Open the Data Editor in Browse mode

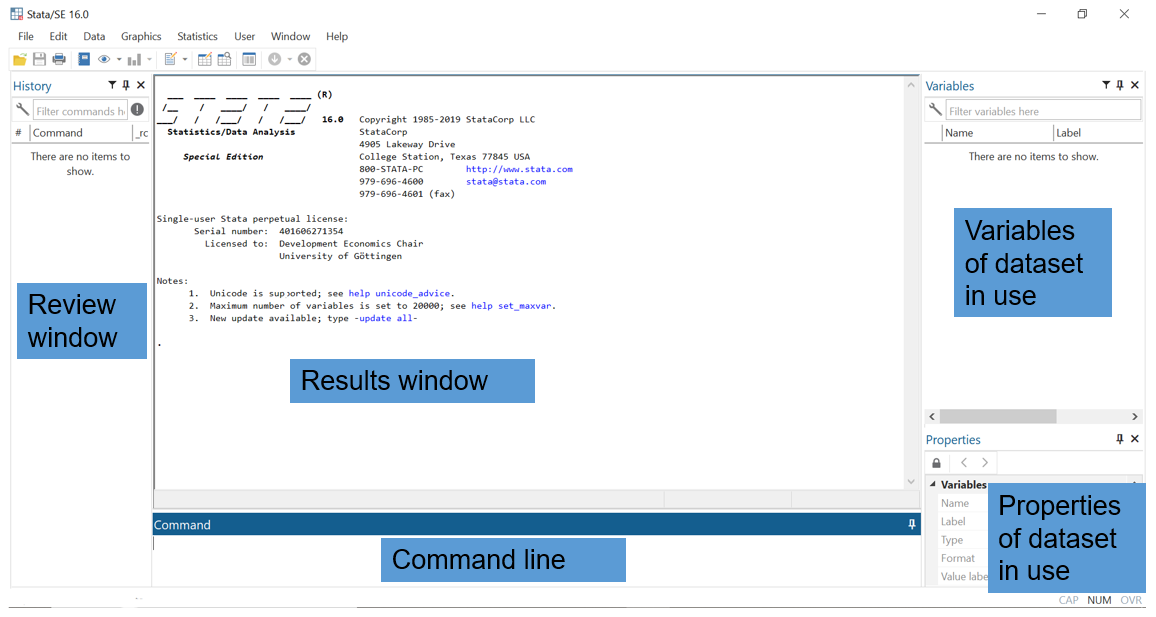223,59
